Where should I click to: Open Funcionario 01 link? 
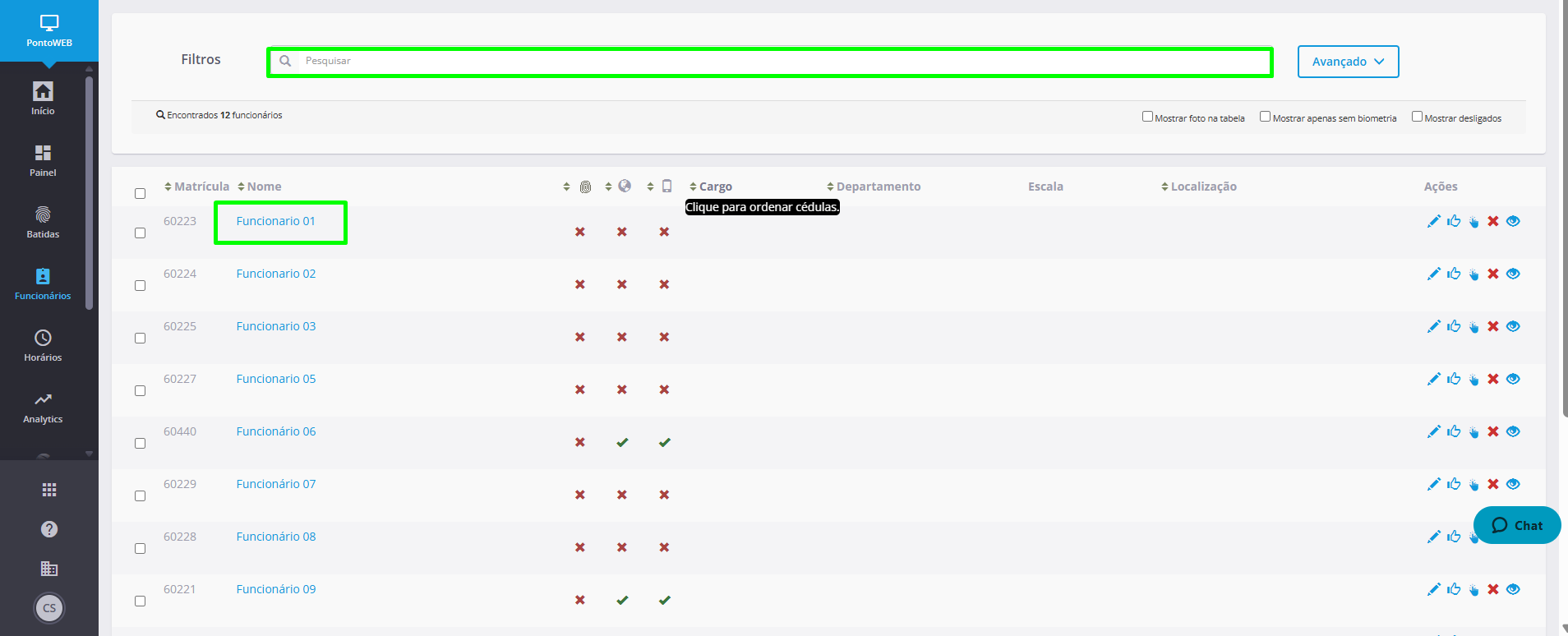(276, 221)
